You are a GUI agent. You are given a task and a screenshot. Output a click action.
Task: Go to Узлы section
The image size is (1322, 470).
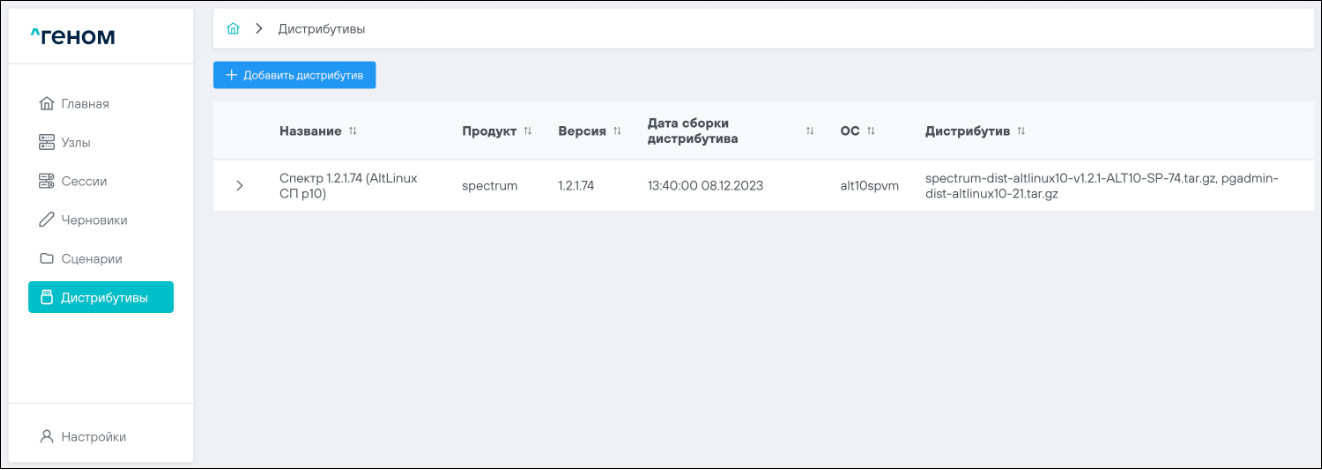(x=76, y=143)
